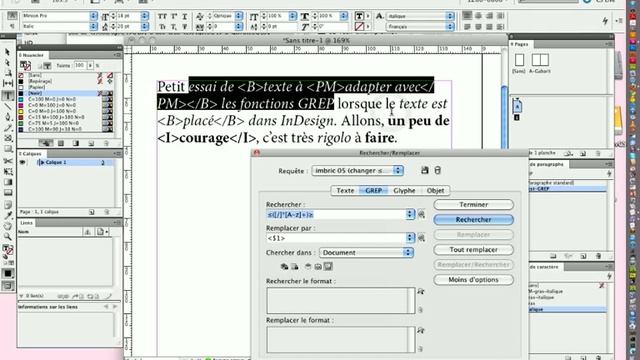
Task: Click the fill and stroke icon in swatches panel
Action: click(x=25, y=66)
